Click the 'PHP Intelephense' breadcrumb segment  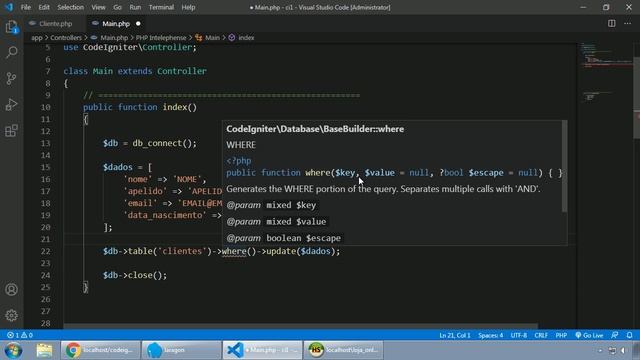[x=161, y=38]
